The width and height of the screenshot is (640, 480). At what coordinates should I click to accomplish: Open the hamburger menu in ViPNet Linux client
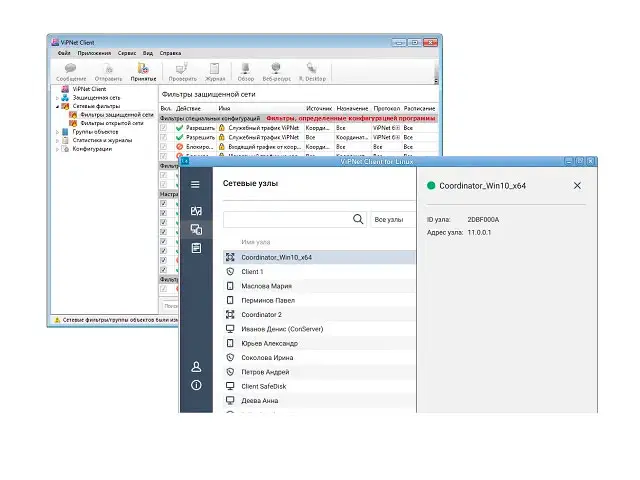point(196,184)
